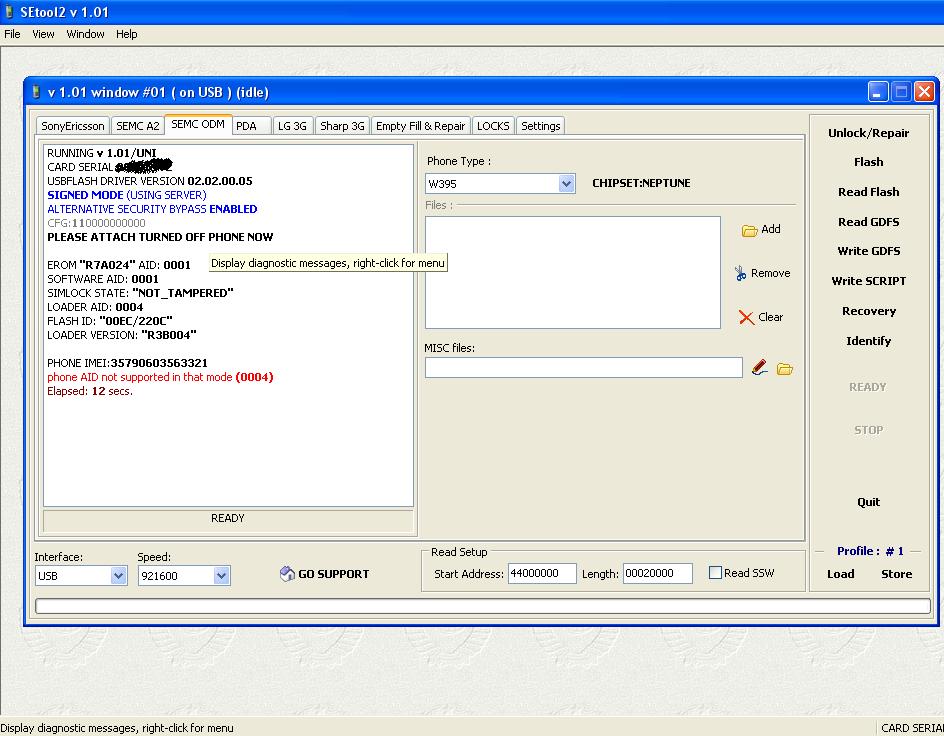Open the Speed 921600 dropdown
944x736 pixels.
pos(222,576)
